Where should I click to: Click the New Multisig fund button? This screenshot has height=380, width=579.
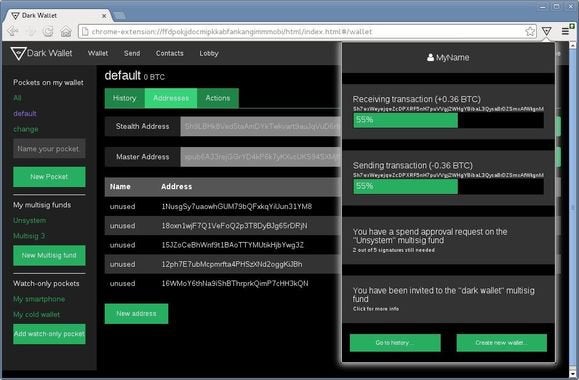coord(49,255)
